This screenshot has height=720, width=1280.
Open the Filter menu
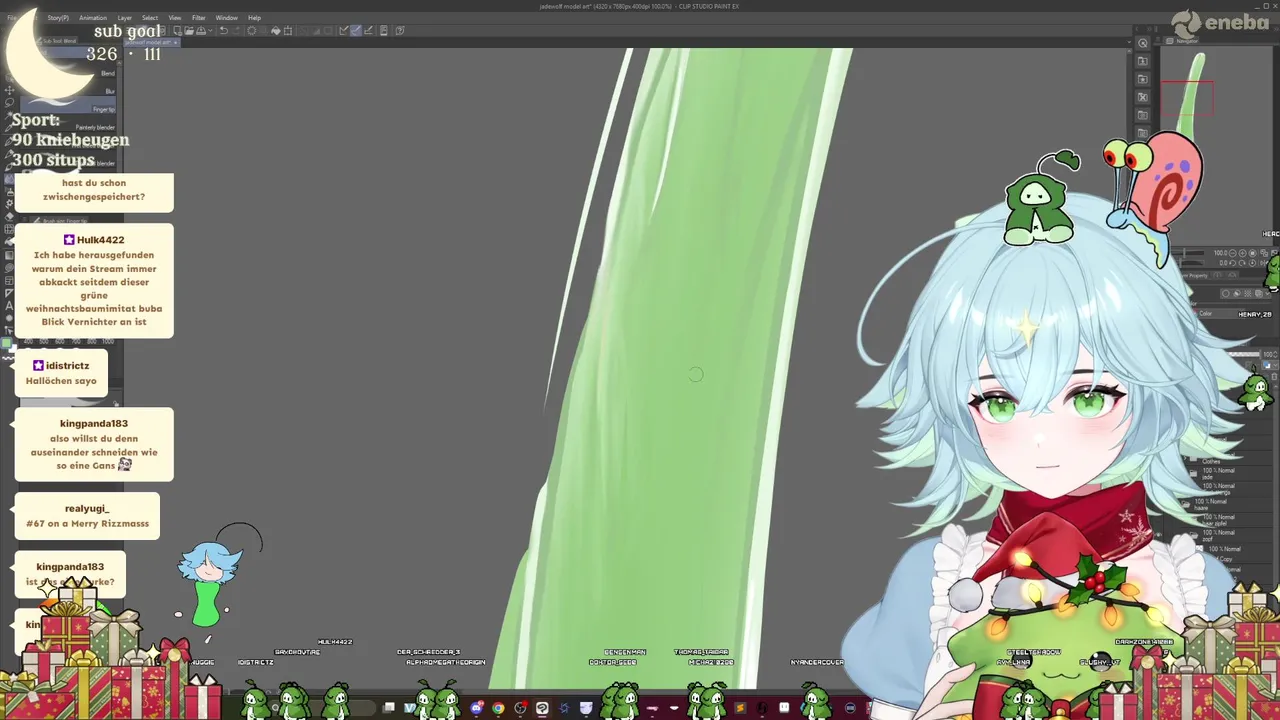pos(198,18)
